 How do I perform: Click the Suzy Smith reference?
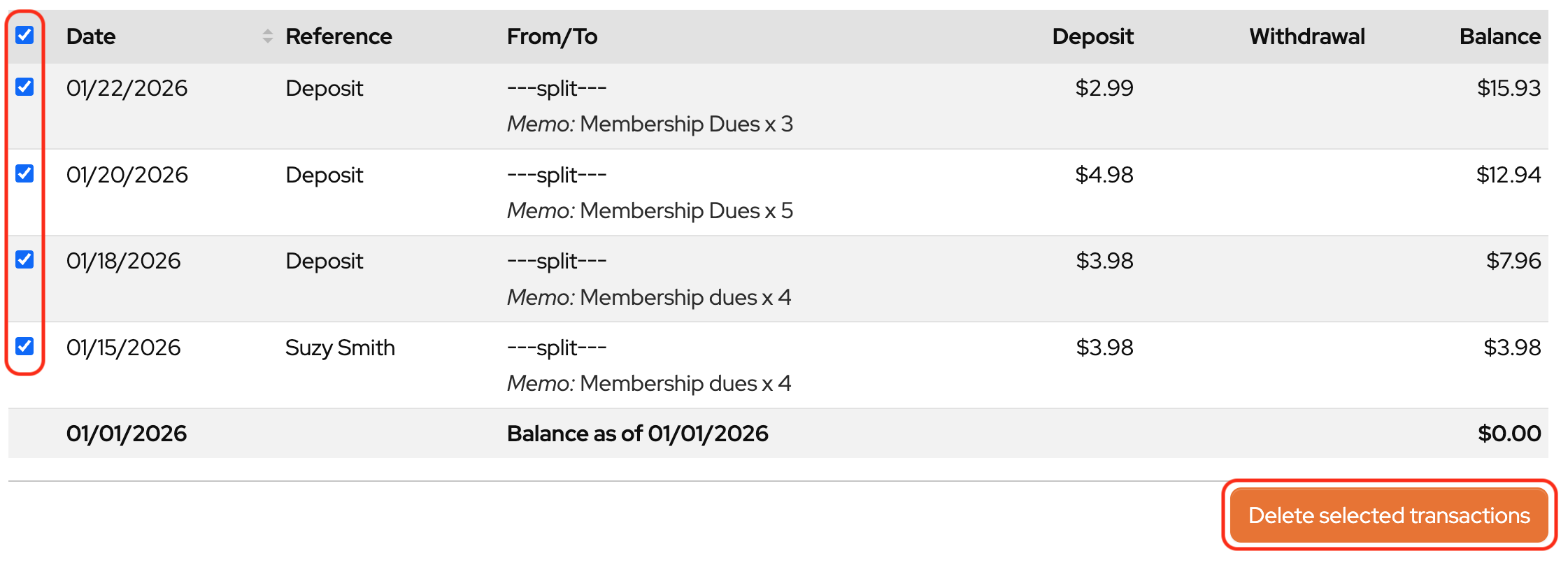340,348
